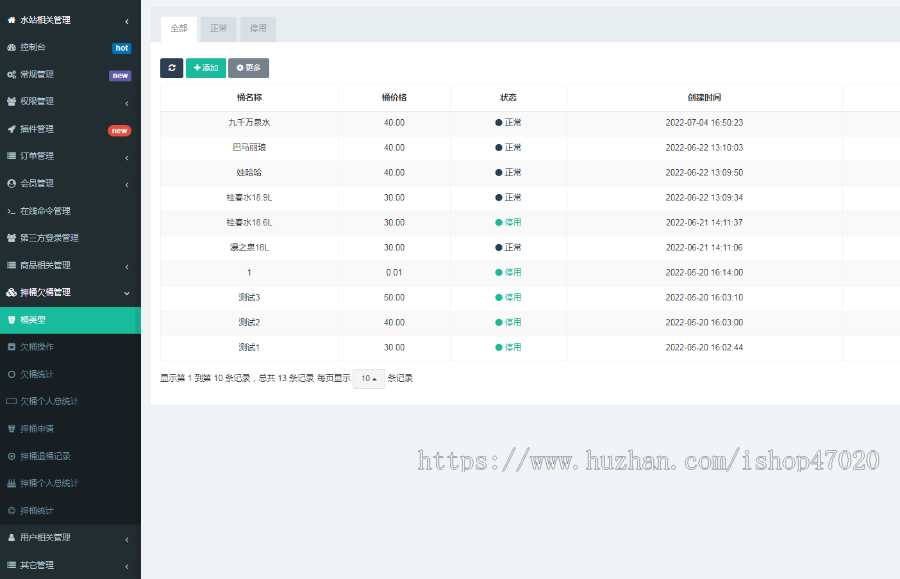Collapse the 水站相关管理 chevron

click(127, 22)
